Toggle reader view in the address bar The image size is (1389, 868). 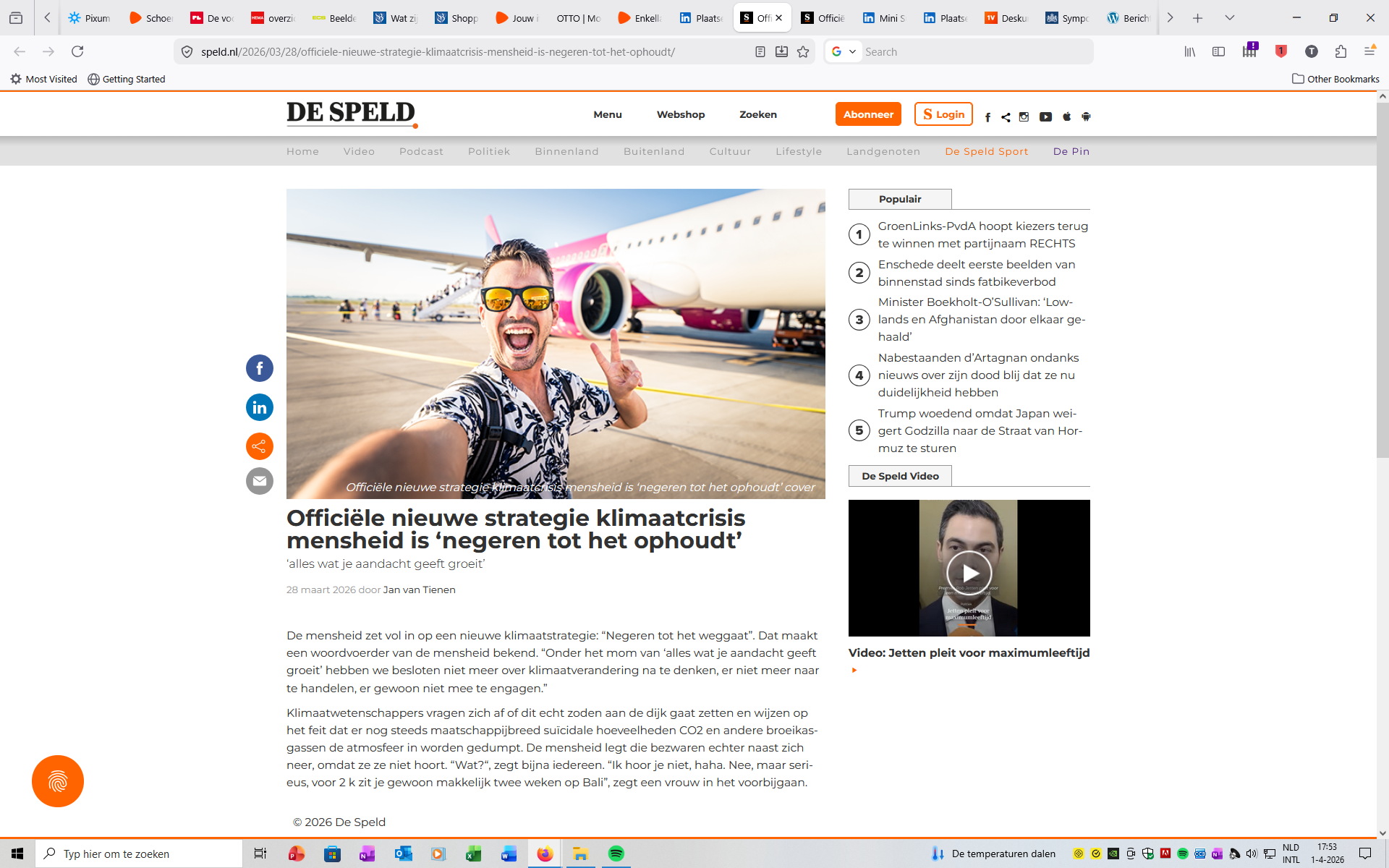coord(760,52)
